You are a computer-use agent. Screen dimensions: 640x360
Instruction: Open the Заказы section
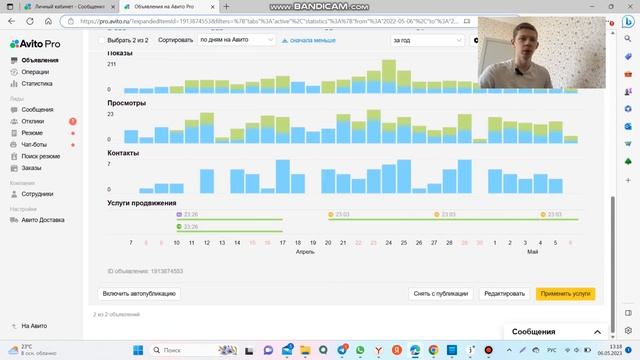click(31, 168)
